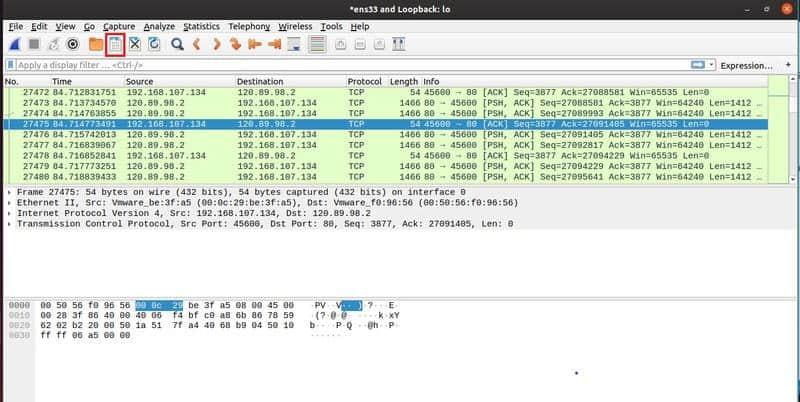The width and height of the screenshot is (800, 402).
Task: Save capture file icon in red box
Action: 115,45
